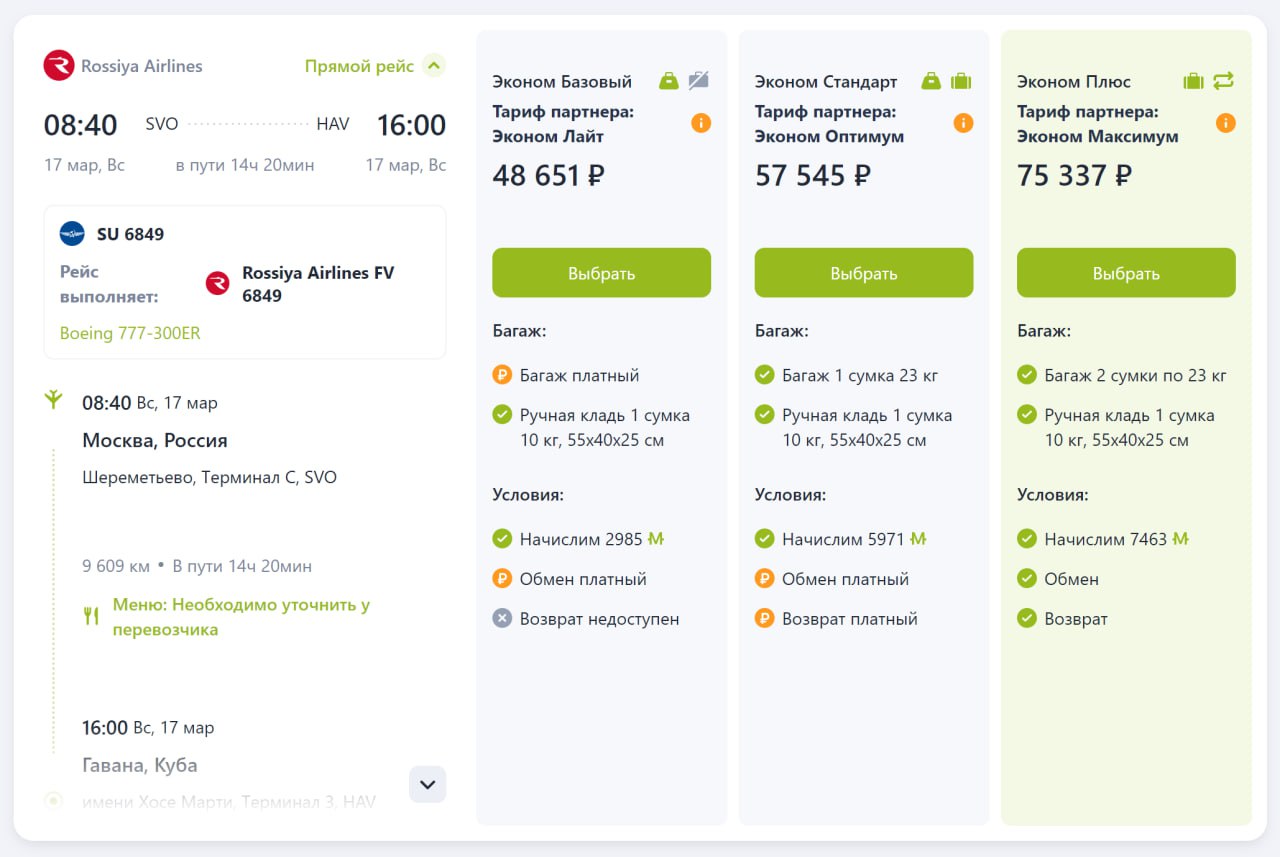Click the Aeroflot logo next to SU 6849

click(72, 234)
